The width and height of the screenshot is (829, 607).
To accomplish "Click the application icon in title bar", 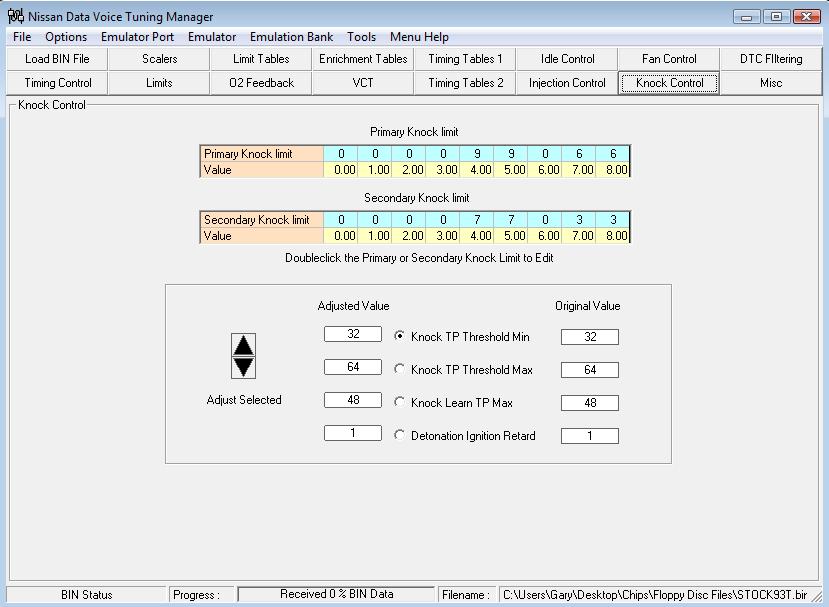I will pos(15,16).
